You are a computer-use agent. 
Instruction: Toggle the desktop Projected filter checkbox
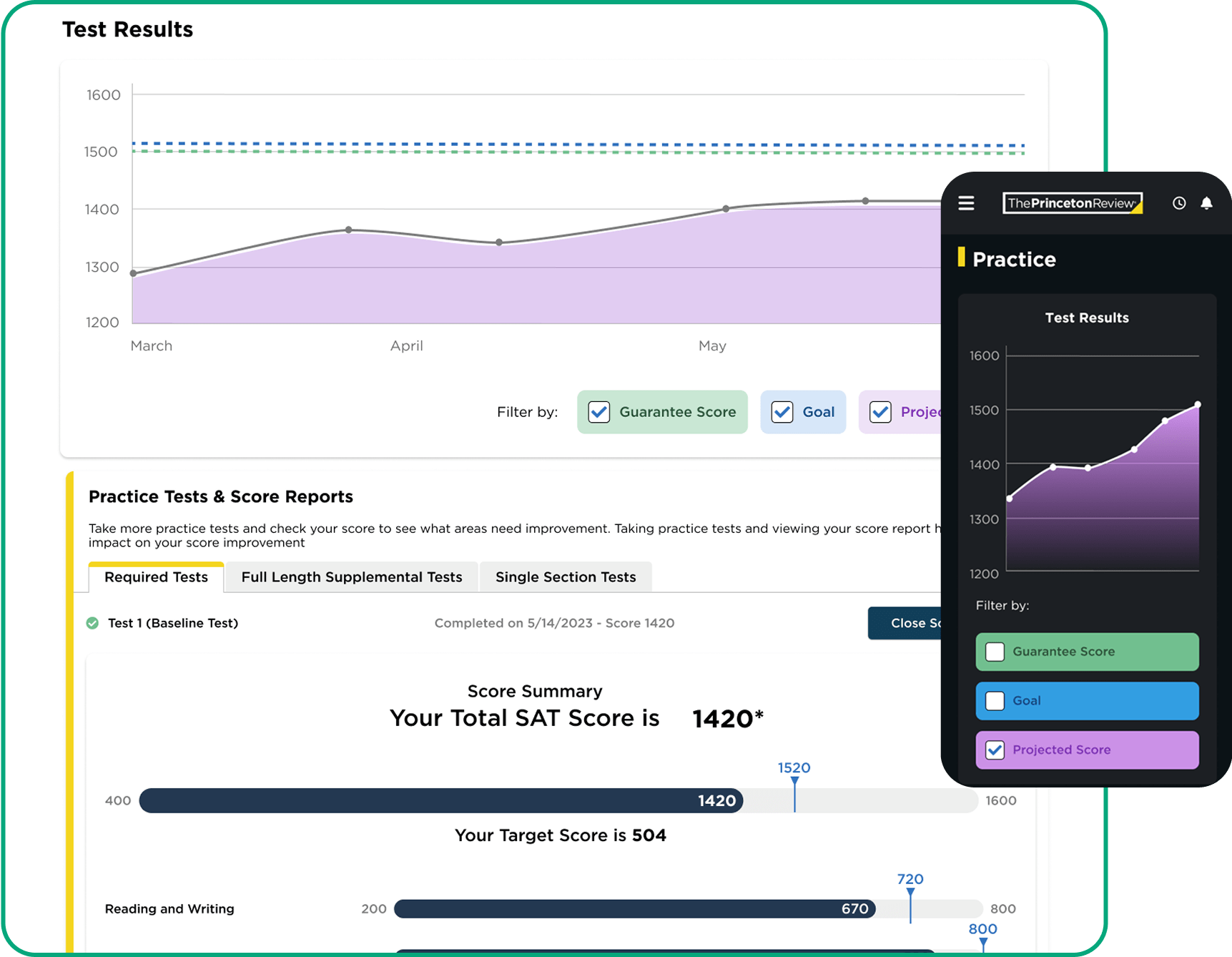(x=880, y=412)
